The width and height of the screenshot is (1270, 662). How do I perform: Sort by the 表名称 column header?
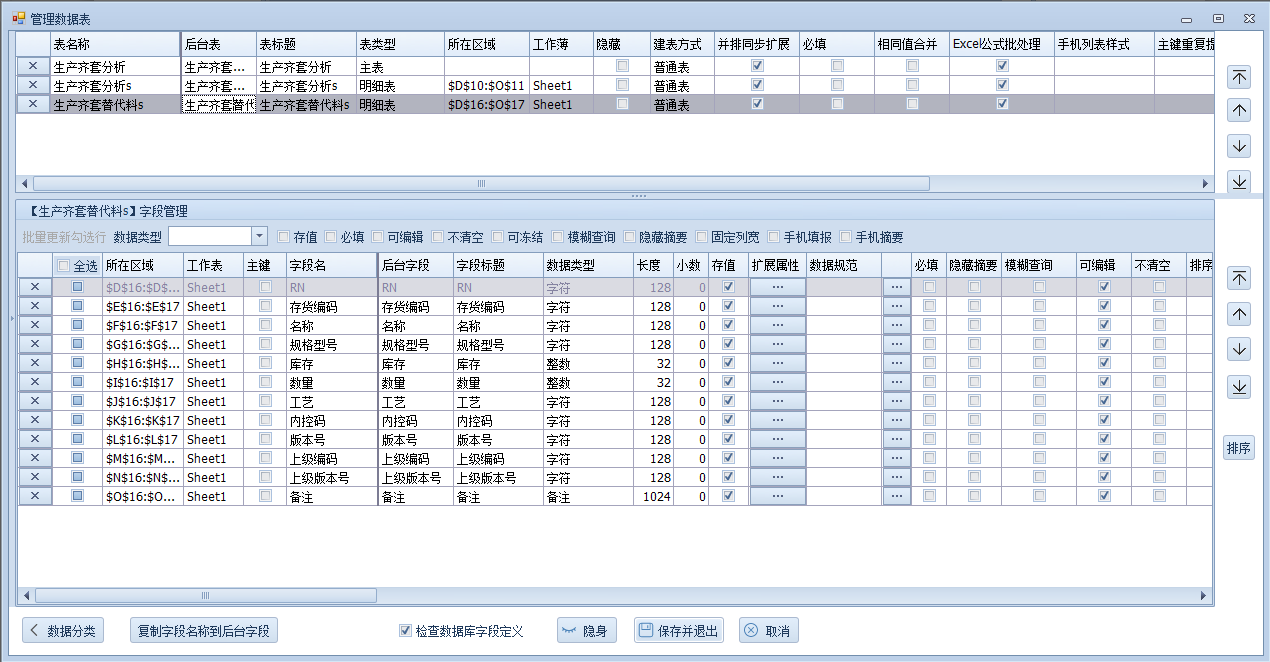click(x=115, y=45)
